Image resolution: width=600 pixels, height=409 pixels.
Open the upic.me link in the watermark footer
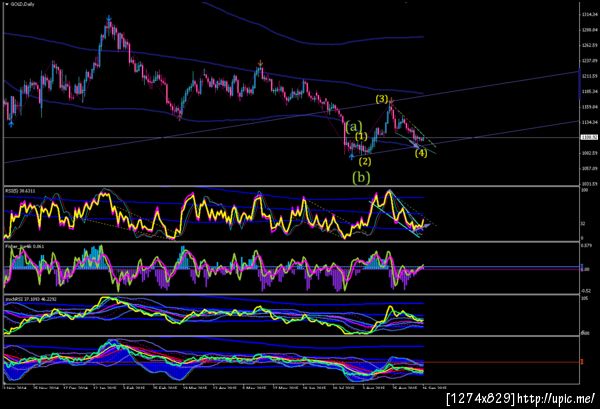click(x=556, y=399)
